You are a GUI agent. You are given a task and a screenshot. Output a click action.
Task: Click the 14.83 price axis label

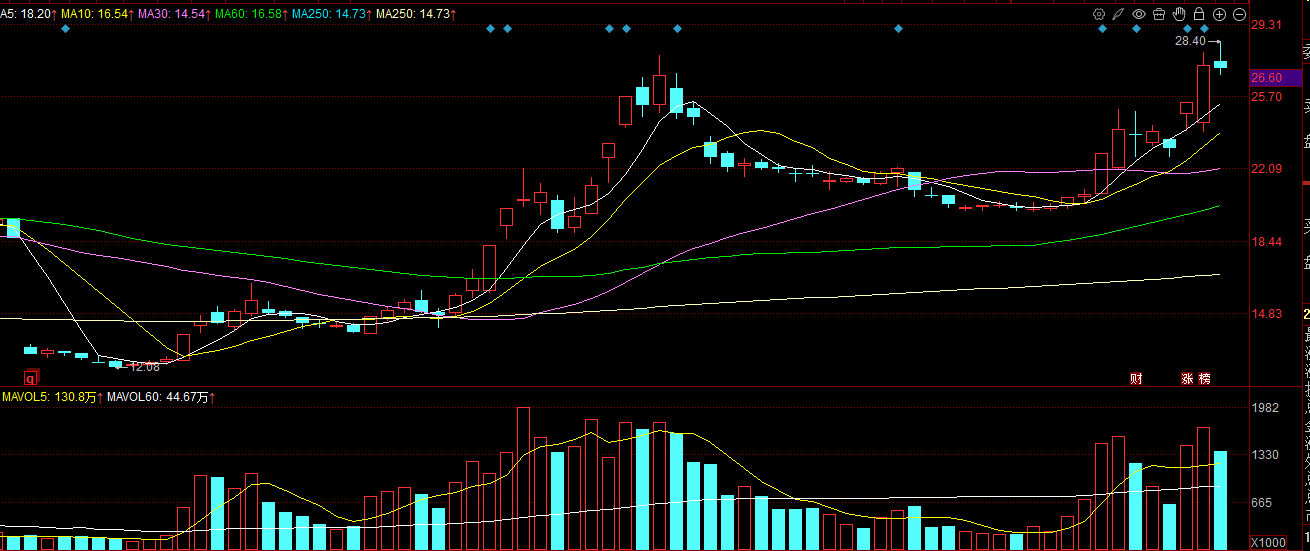tap(1266, 314)
